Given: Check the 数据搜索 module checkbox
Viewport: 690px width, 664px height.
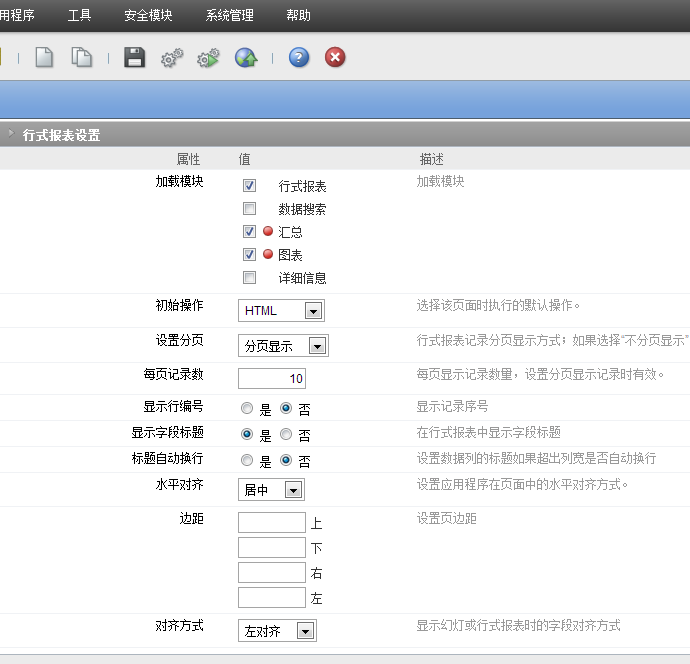Looking at the screenshot, I should coord(250,208).
